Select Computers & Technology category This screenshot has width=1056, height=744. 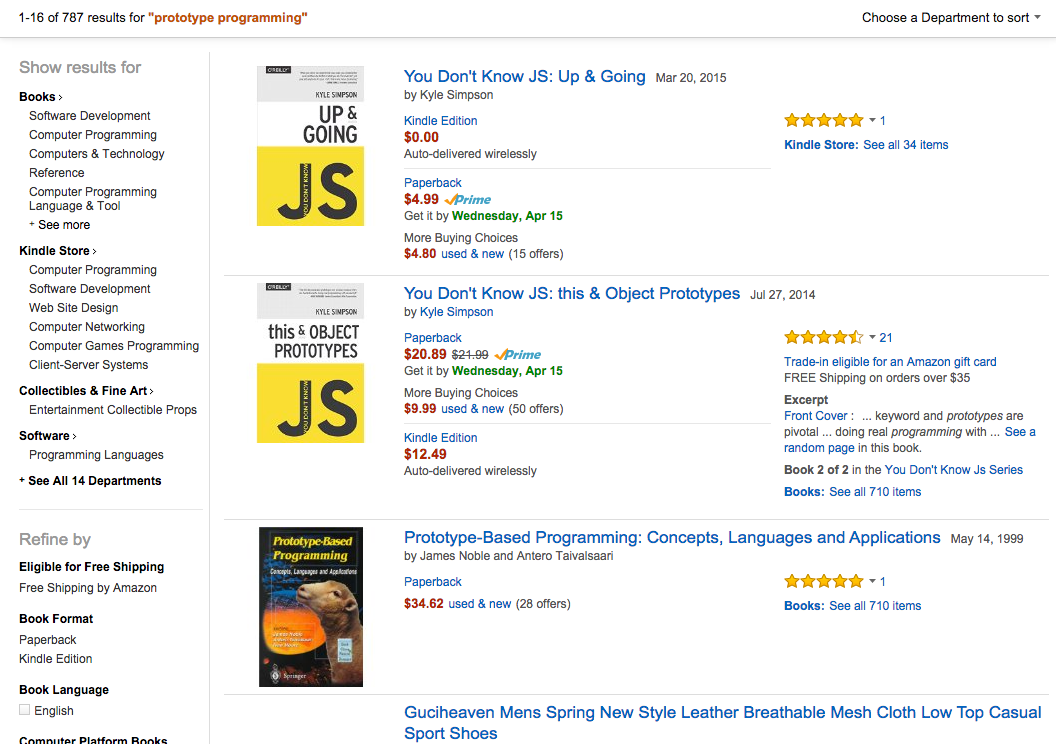tap(96, 154)
